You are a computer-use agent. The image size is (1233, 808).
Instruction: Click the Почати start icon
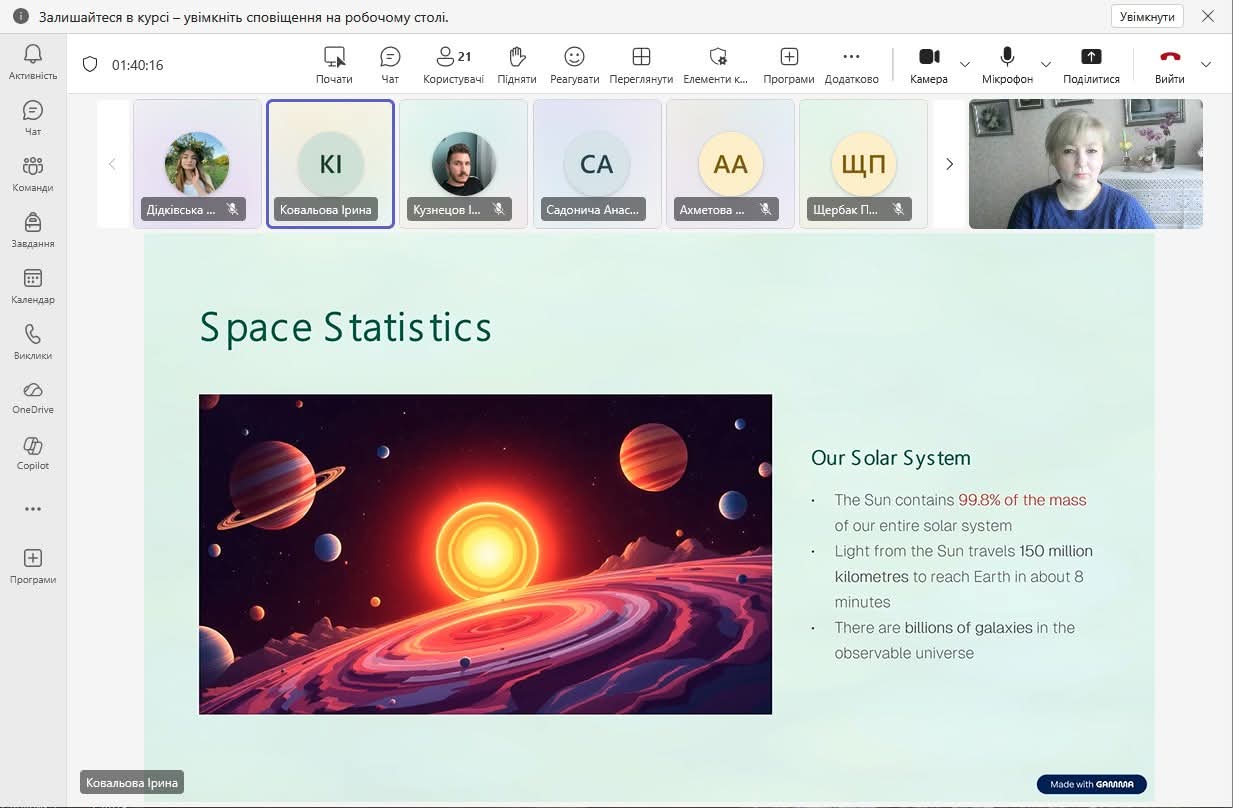[334, 64]
